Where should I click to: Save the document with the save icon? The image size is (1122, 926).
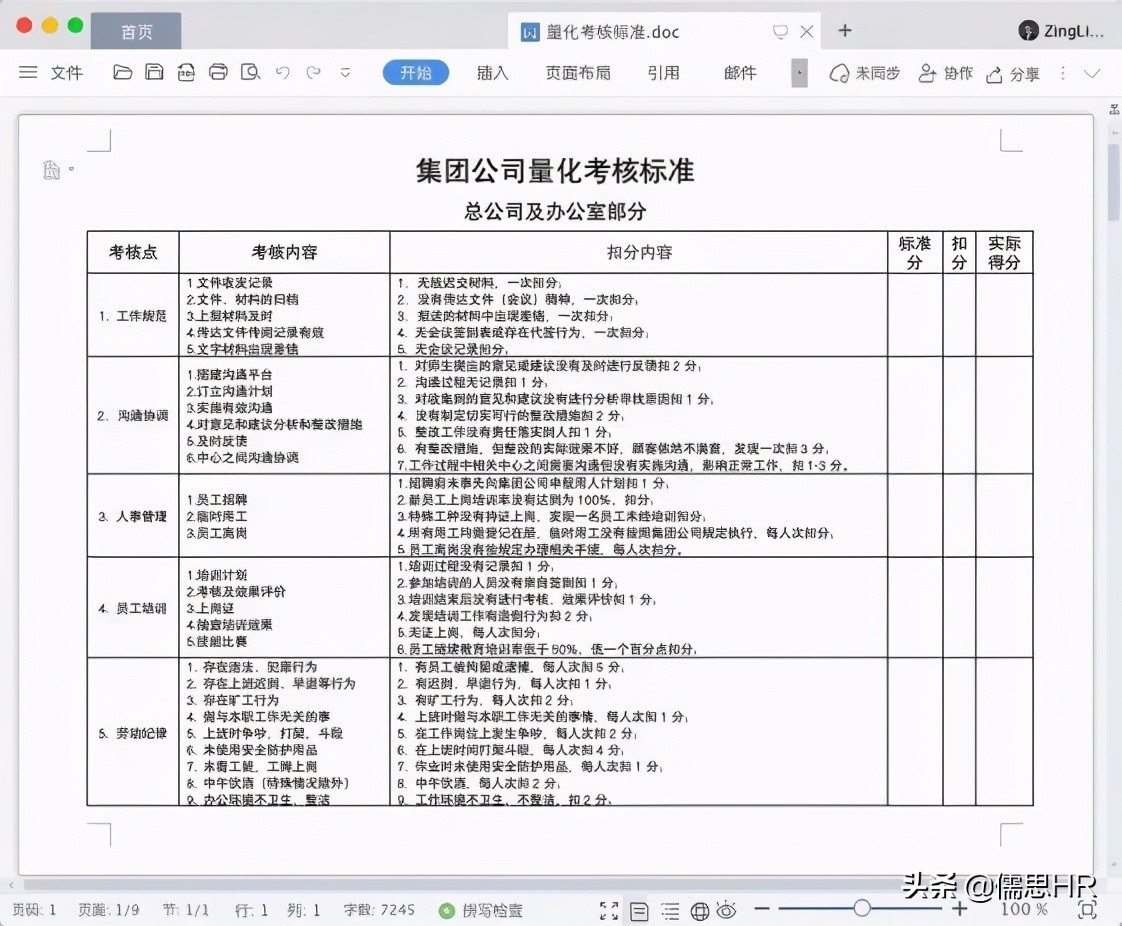(x=153, y=73)
